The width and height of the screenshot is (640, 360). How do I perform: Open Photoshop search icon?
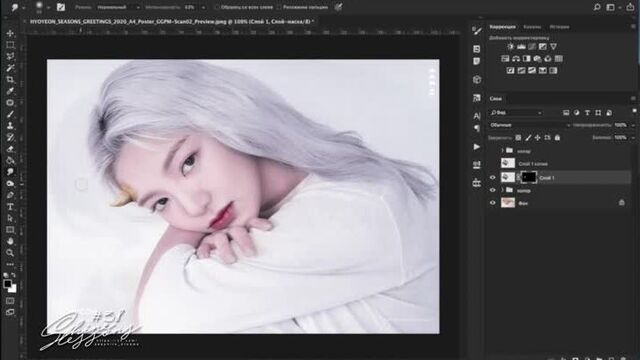pos(597,7)
